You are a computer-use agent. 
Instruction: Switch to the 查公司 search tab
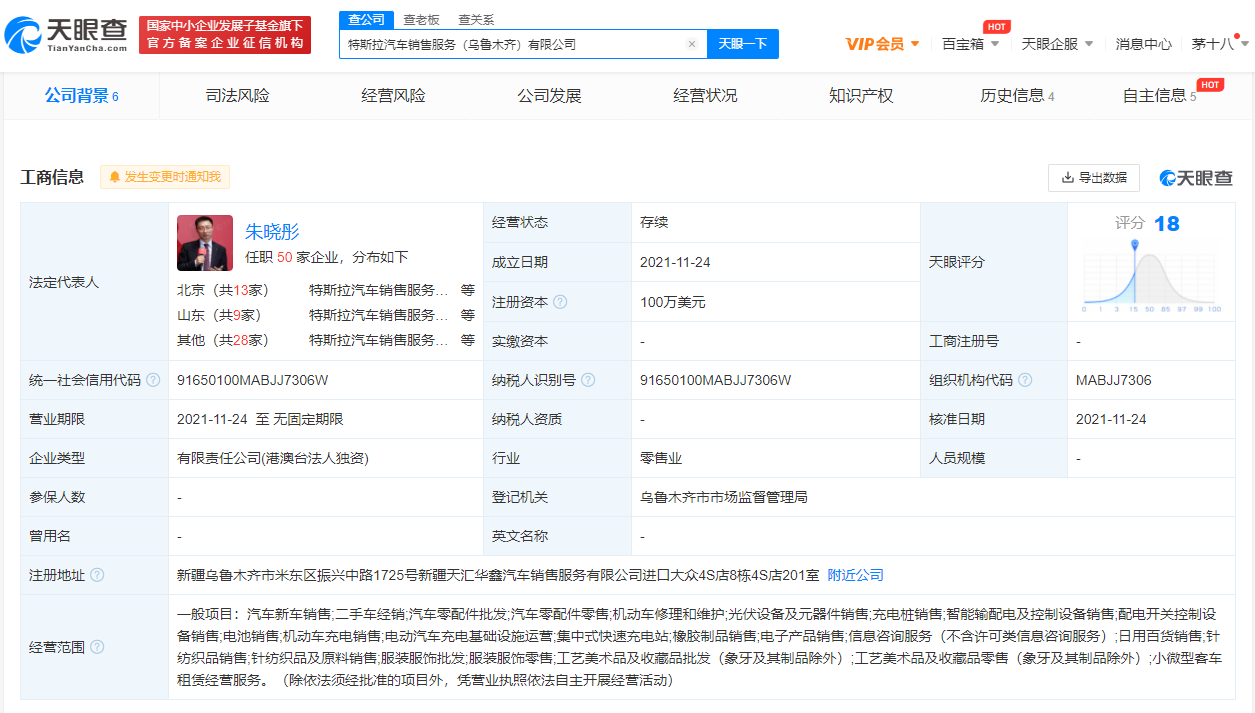365,19
